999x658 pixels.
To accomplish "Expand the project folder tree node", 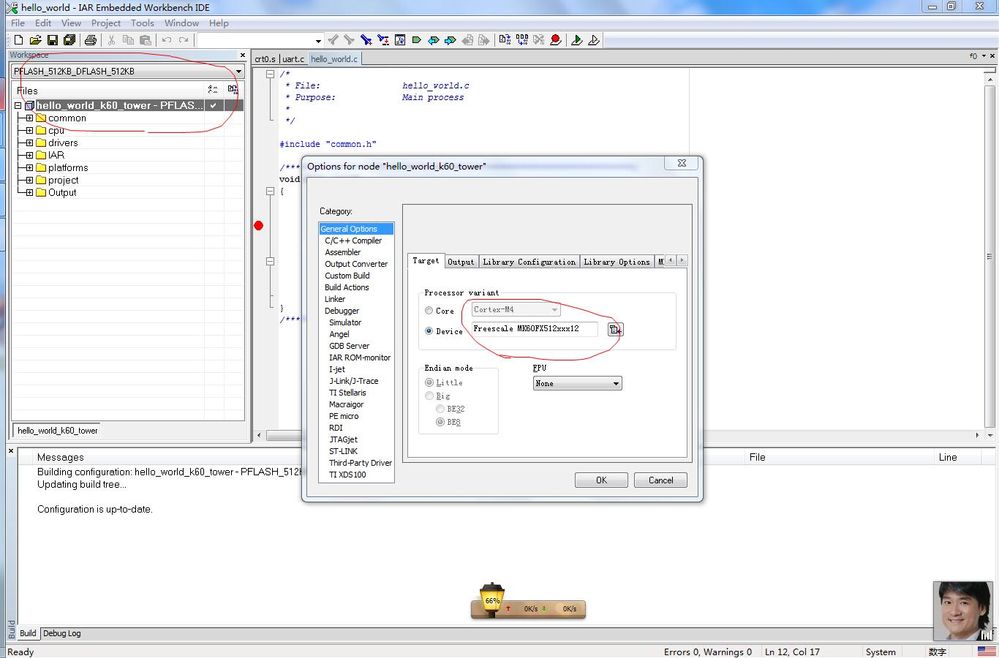I will [29, 180].
